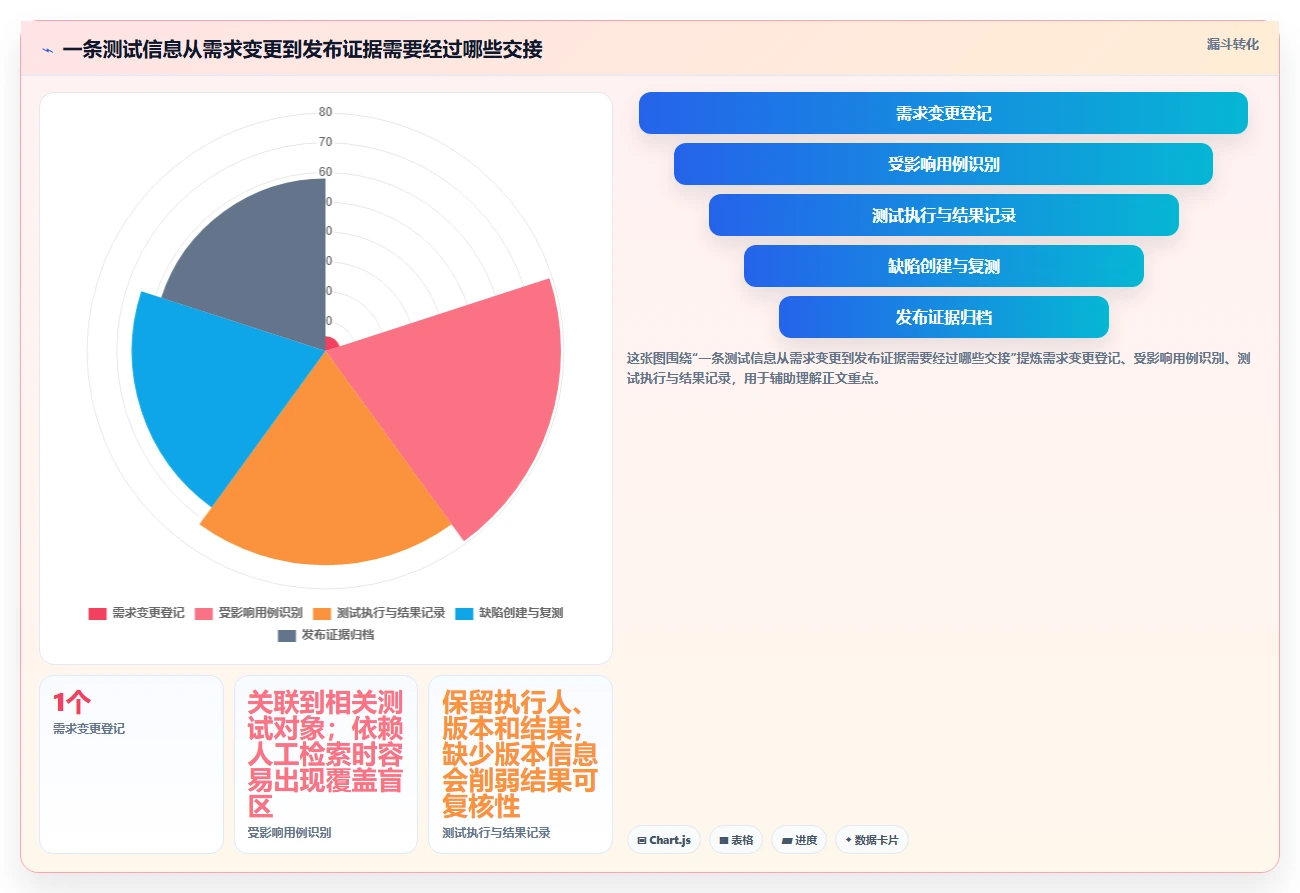Select the 发布证据归档 funnel stage

pos(943,317)
